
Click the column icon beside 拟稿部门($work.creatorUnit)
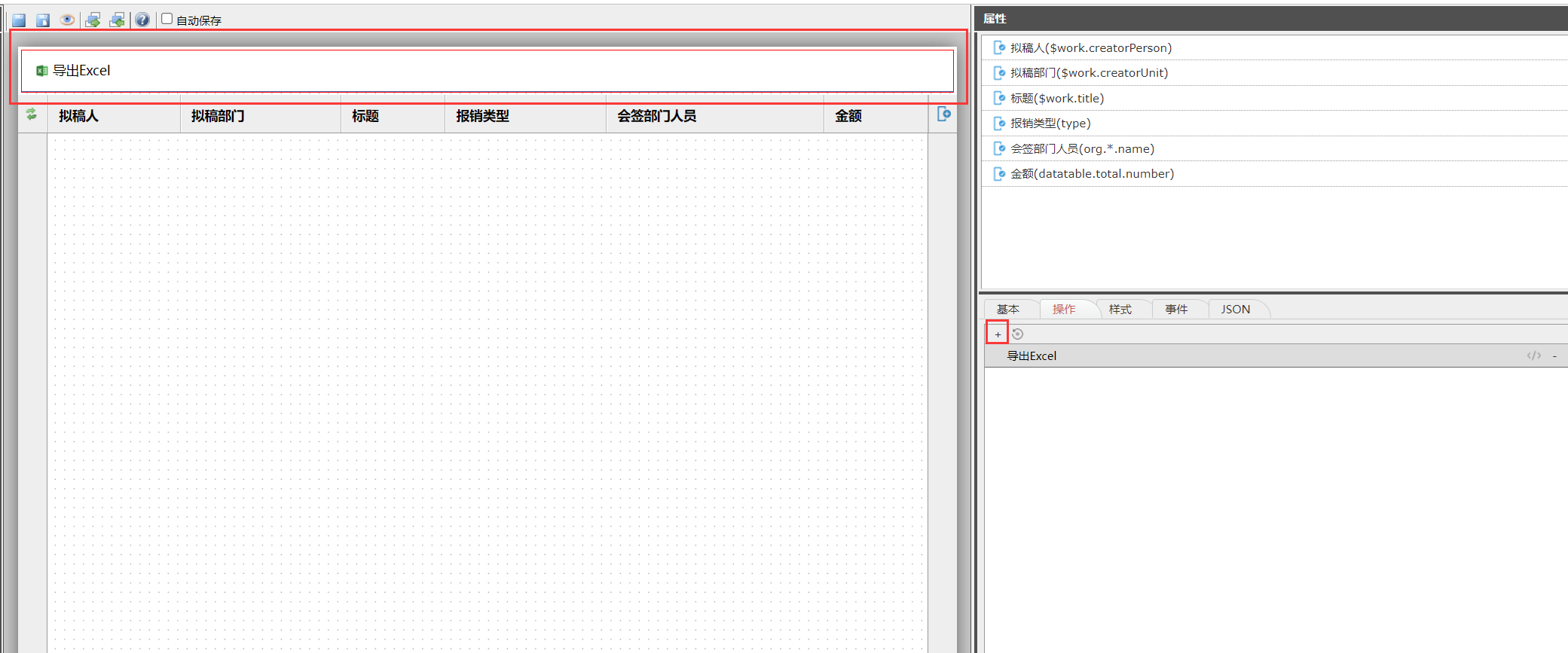click(x=999, y=73)
